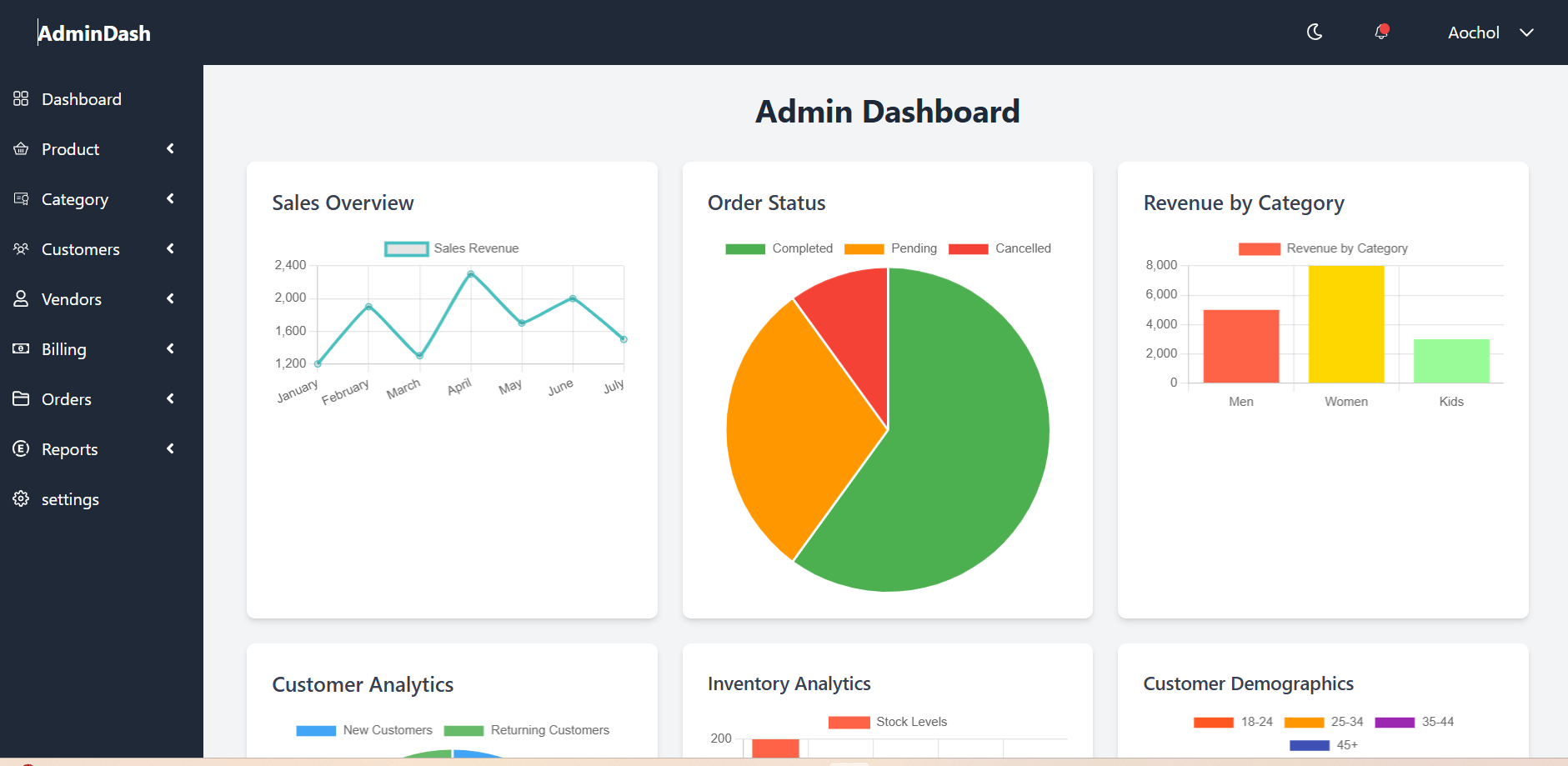Open the Reports menu item
1568x766 pixels.
(70, 449)
